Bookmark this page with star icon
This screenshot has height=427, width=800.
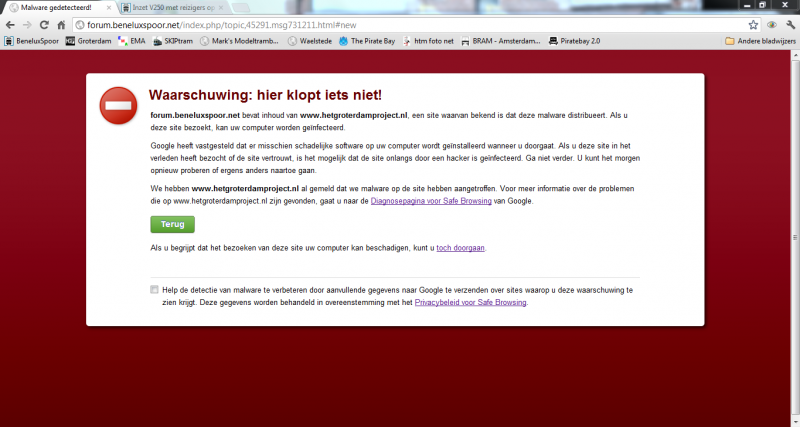(x=753, y=25)
